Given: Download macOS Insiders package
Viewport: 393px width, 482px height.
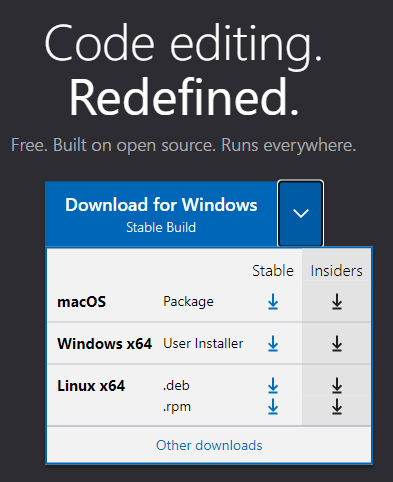Looking at the screenshot, I should pos(337,302).
